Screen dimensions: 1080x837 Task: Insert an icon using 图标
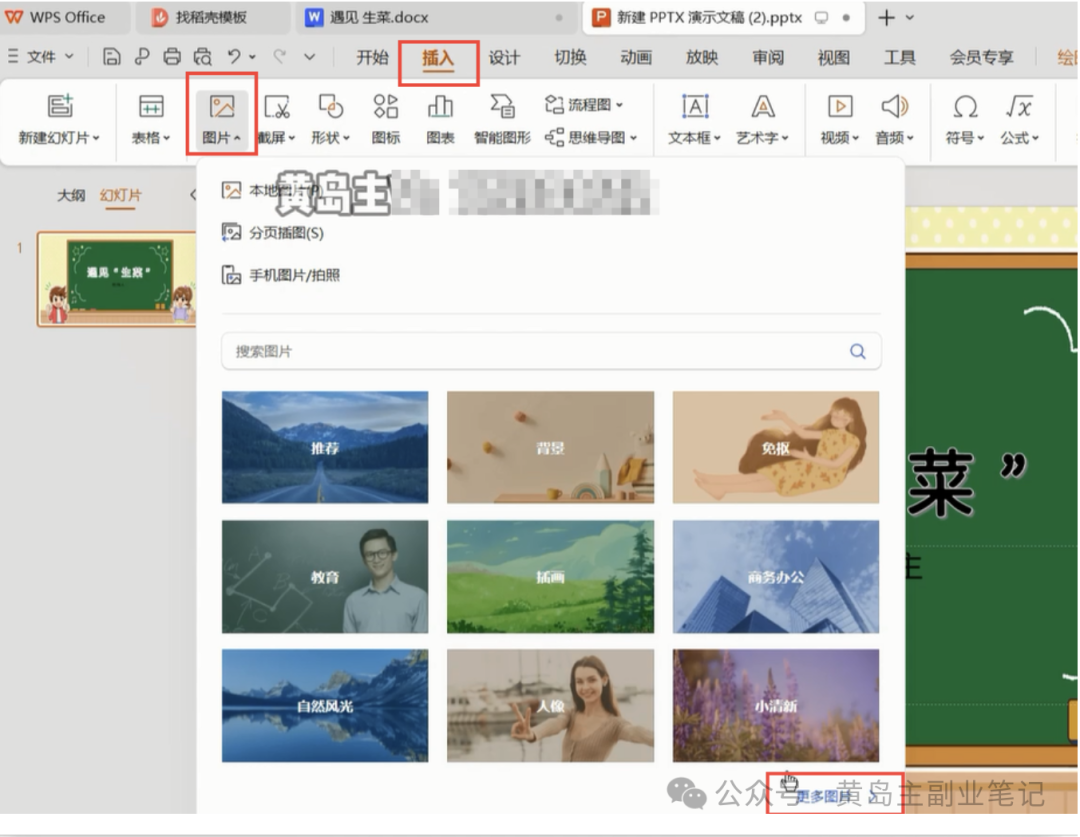coord(386,118)
